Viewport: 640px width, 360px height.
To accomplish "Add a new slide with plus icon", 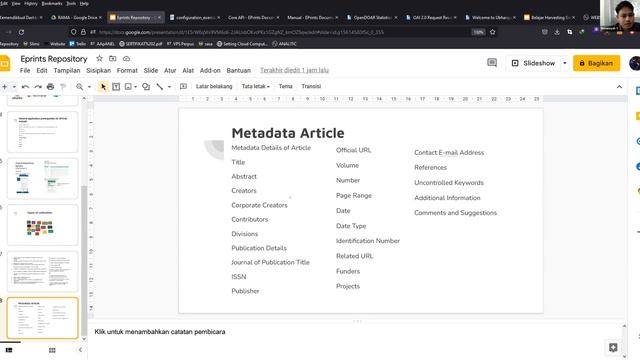I will [x=4, y=87].
